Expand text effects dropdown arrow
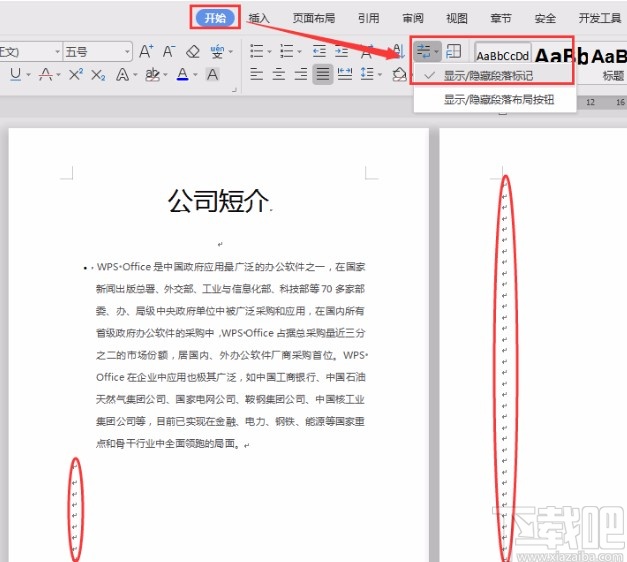627x562 pixels. point(135,75)
